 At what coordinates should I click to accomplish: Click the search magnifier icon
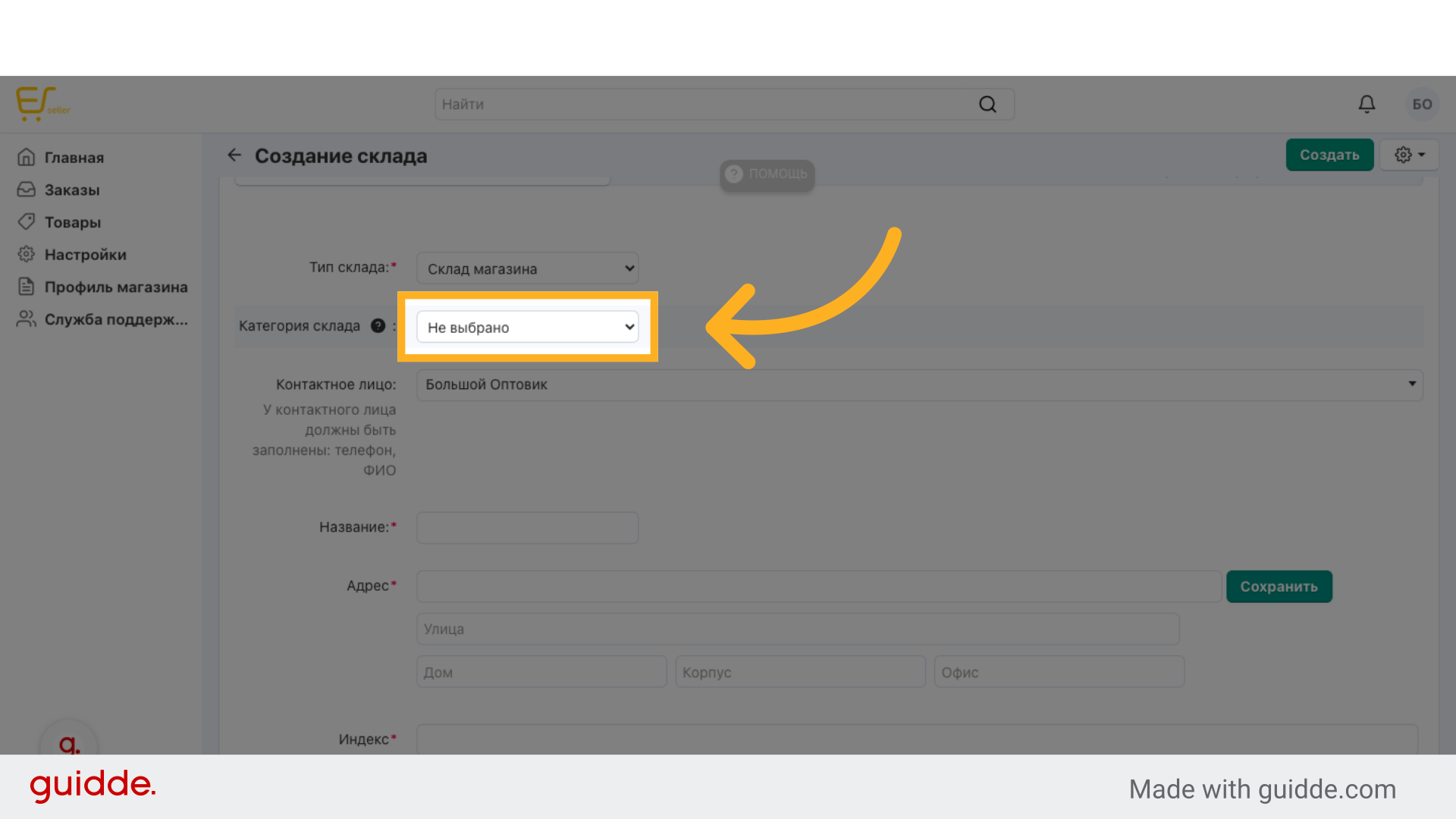pyautogui.click(x=987, y=105)
